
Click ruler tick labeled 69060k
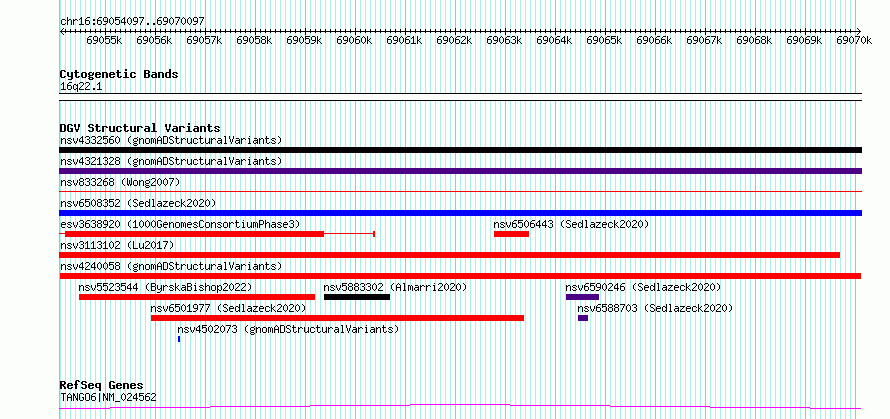point(354,40)
